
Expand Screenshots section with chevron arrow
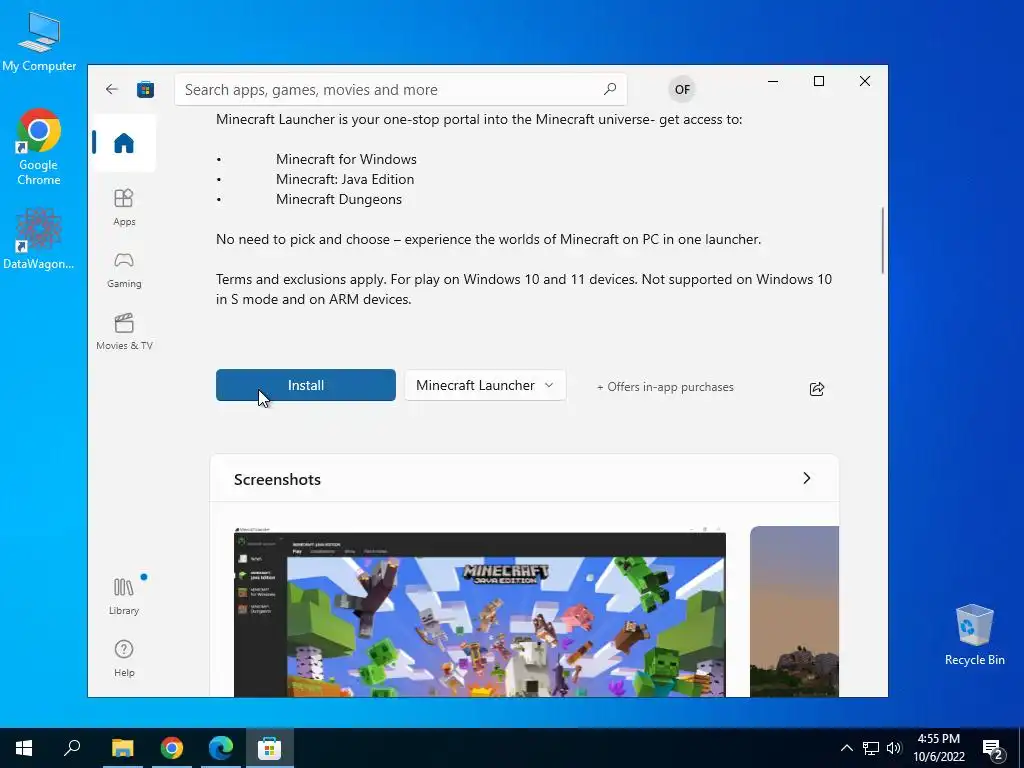coord(807,478)
